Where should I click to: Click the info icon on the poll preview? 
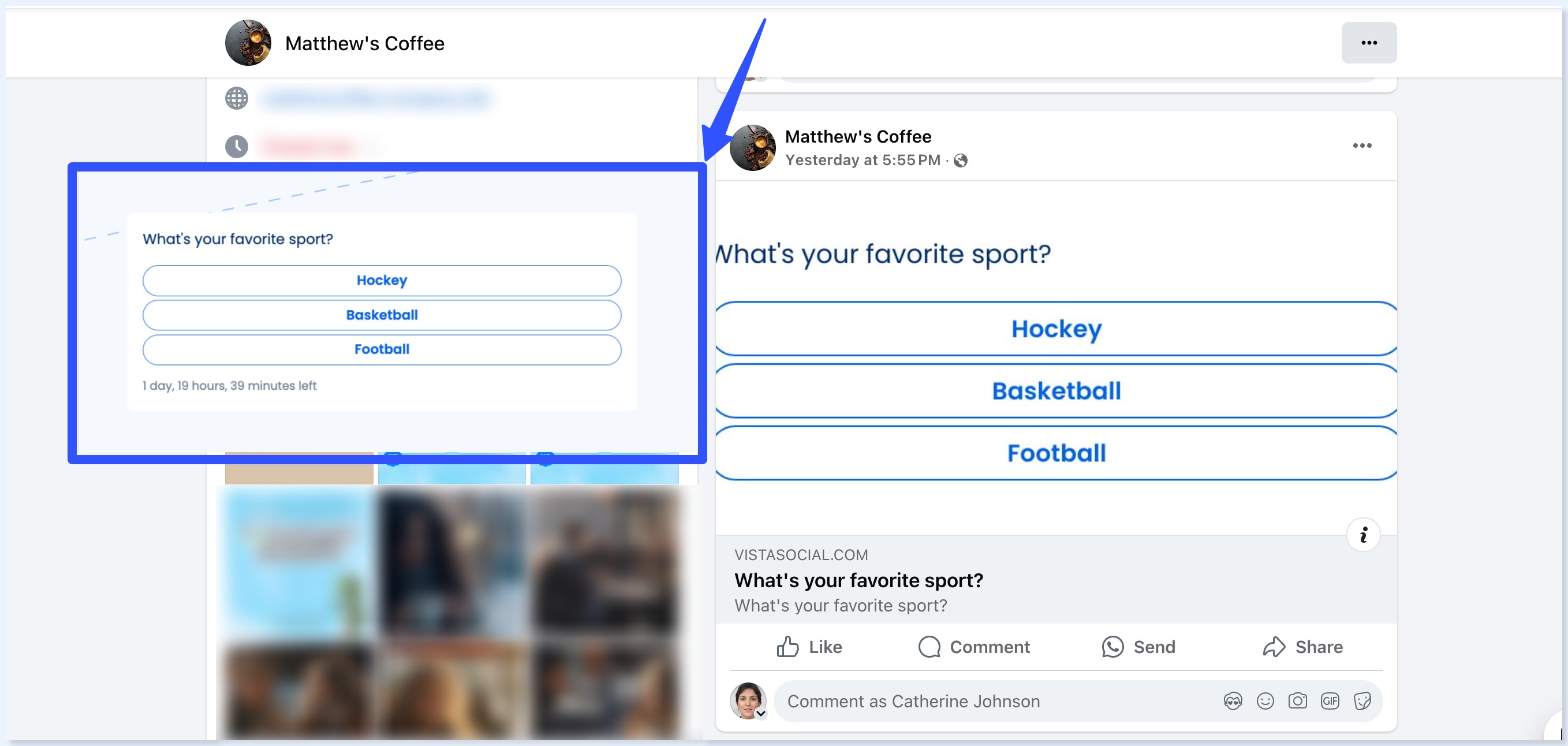coord(1364,534)
